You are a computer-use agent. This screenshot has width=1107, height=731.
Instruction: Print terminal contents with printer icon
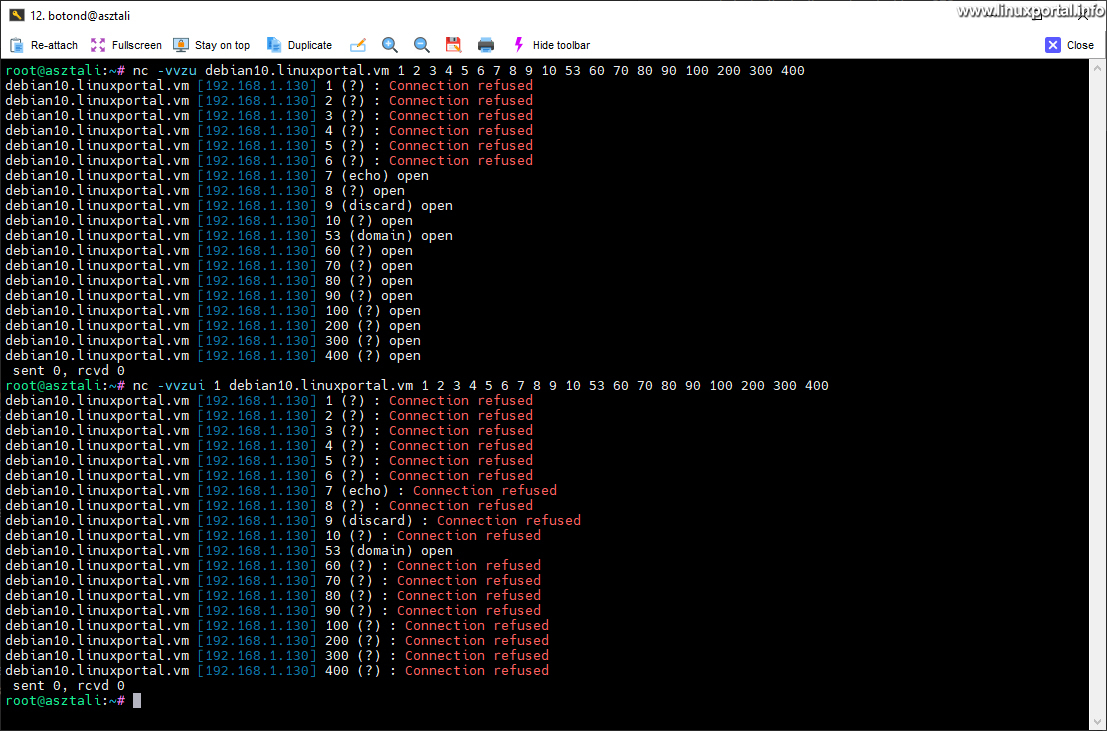(486, 45)
